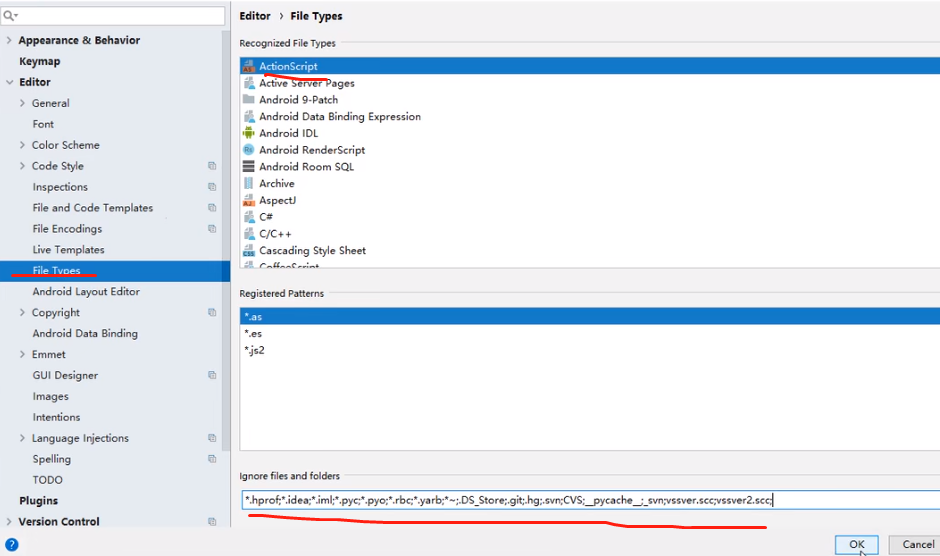Click the Android Data Binding Expression icon
940x556 pixels.
click(x=249, y=116)
